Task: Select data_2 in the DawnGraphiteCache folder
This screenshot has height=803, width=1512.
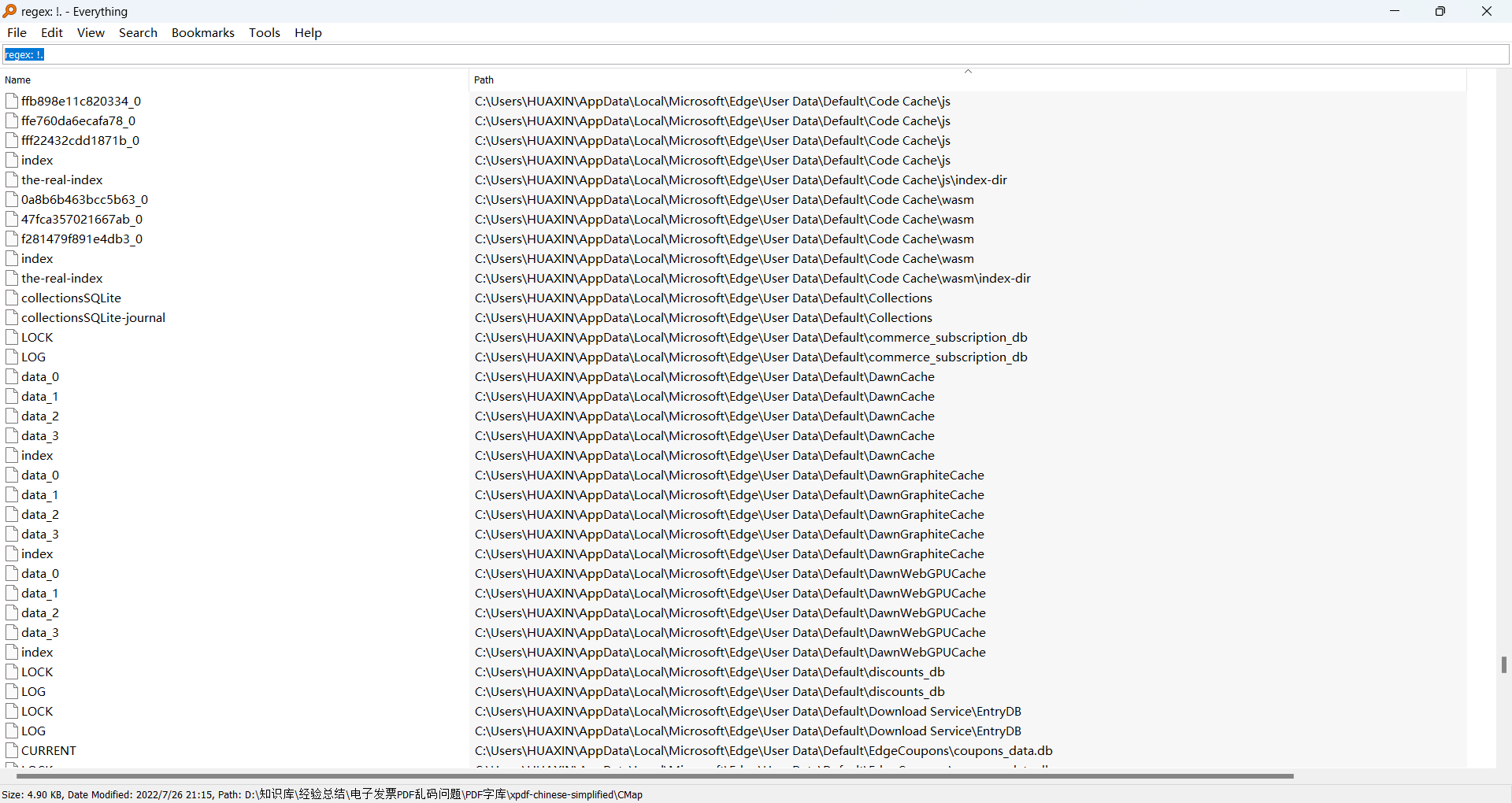Action: (40, 514)
